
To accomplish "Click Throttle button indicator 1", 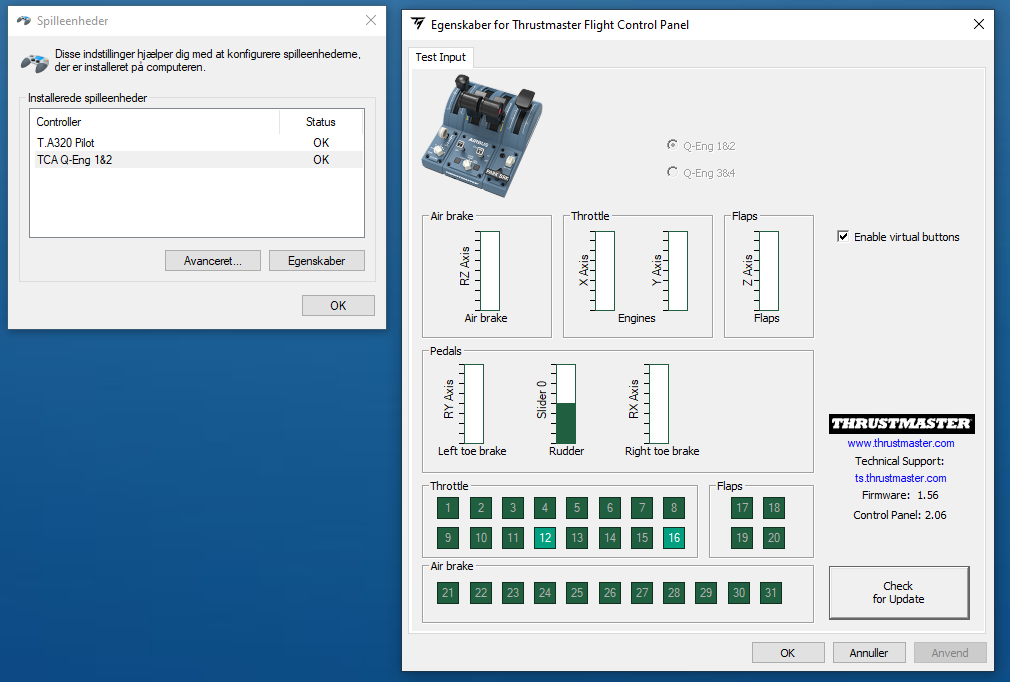I will 448,507.
